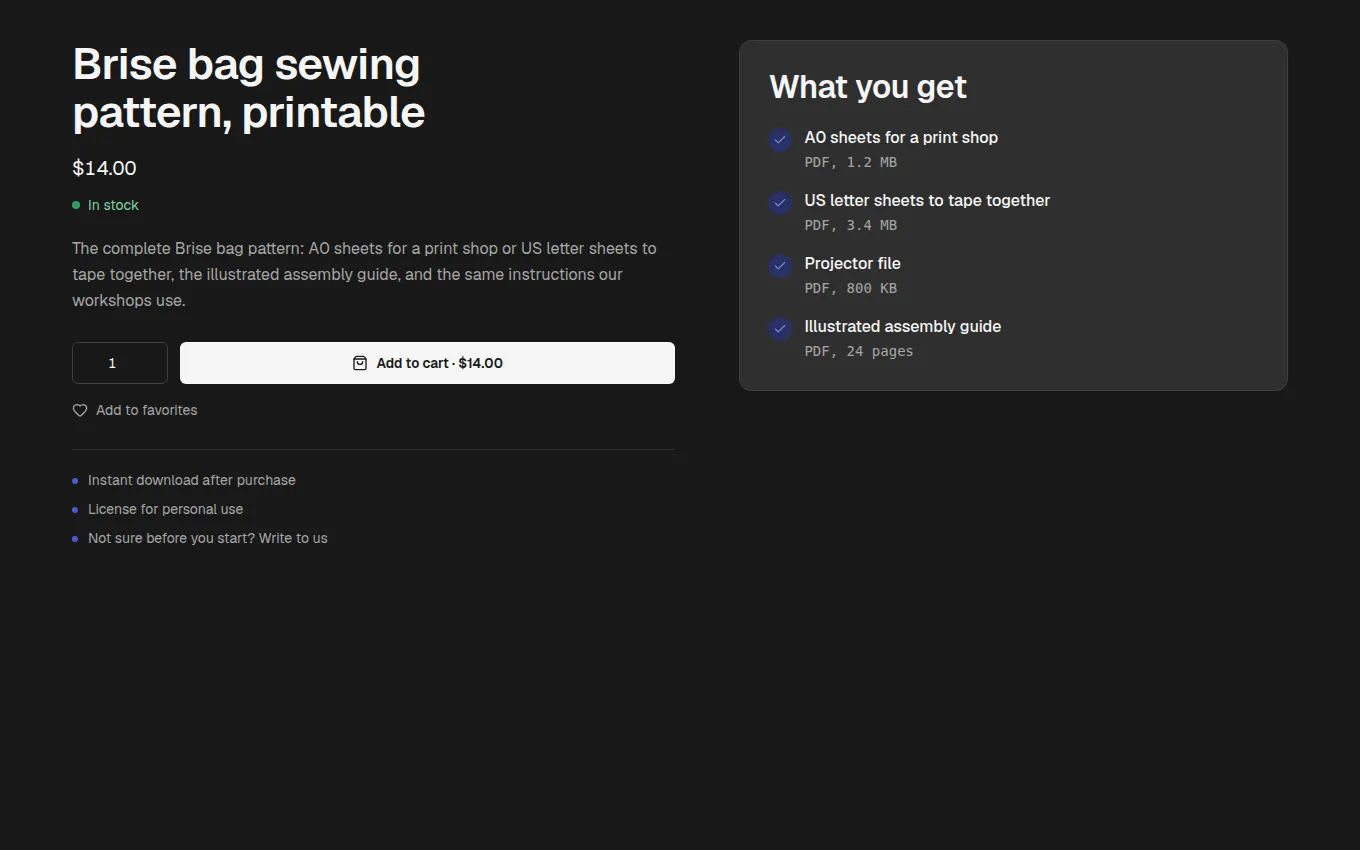Screen dimensions: 1360x850
Task: Click the checkmark icon beside A0 sheets for a print shop
Action: (x=780, y=140)
